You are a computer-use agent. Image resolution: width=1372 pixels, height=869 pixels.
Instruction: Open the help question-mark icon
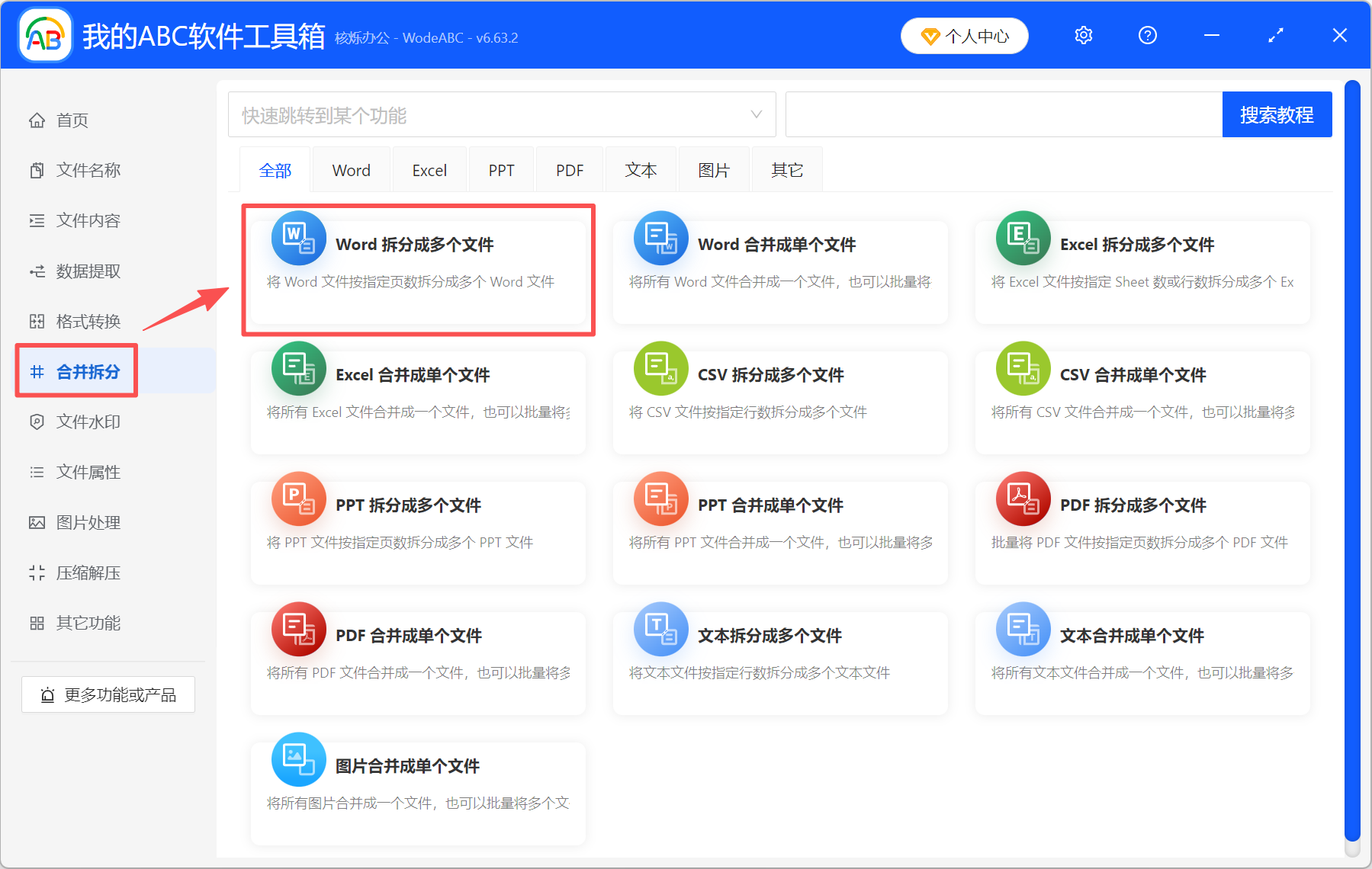point(1147,35)
